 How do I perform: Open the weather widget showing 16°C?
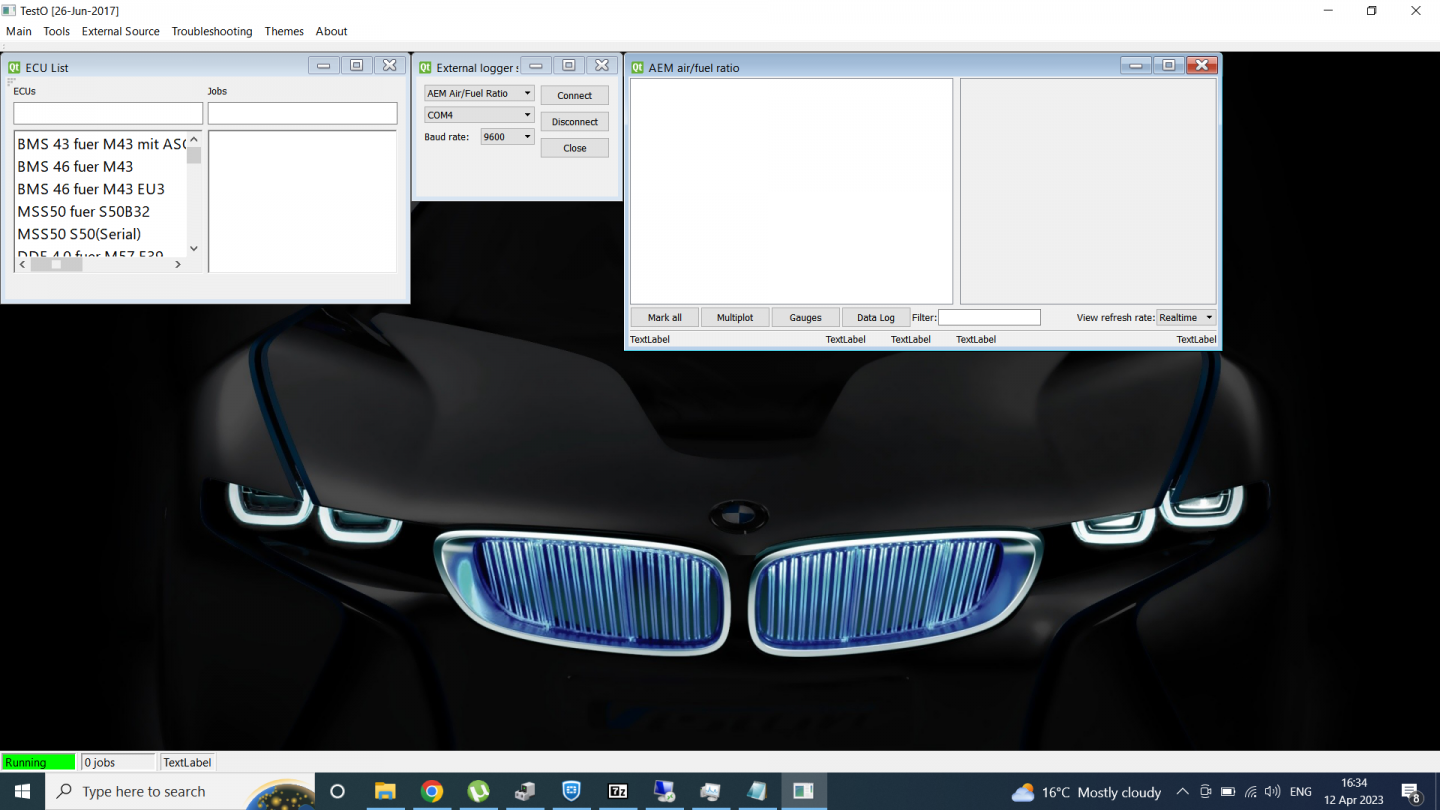point(1086,792)
